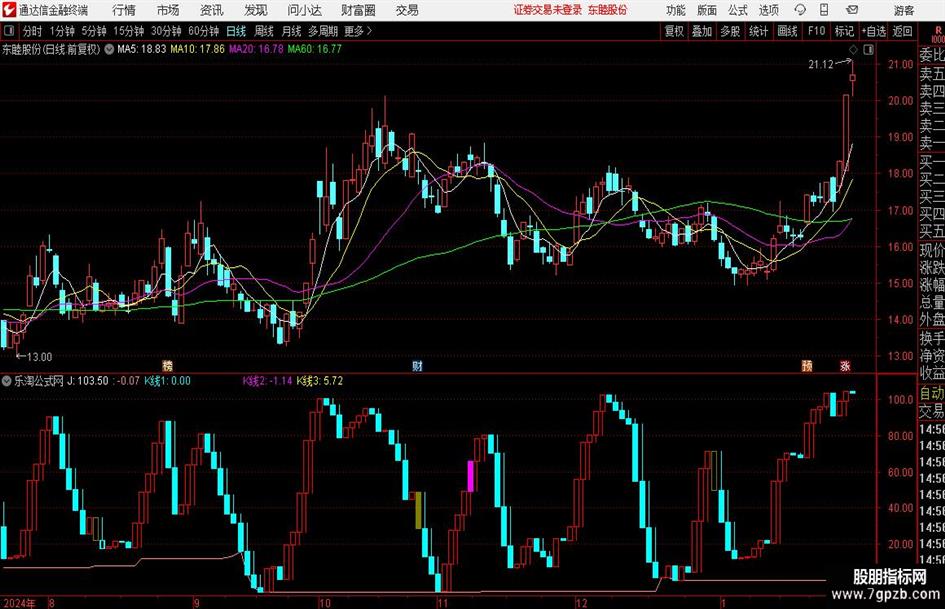Open the 多周期 multi-period view
Screen dimensions: 945x609
pos(323,31)
